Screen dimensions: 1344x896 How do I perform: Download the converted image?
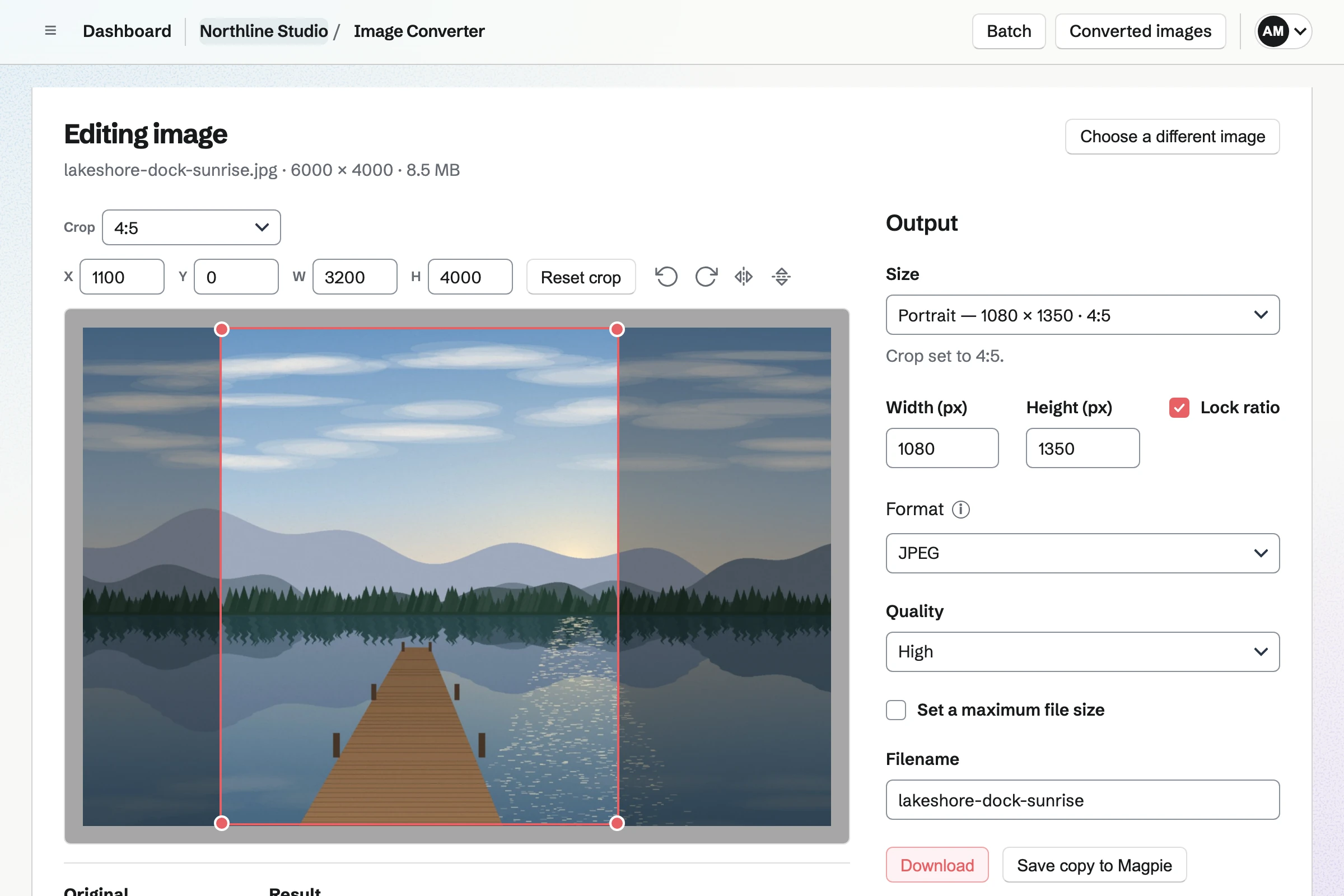pos(937,865)
